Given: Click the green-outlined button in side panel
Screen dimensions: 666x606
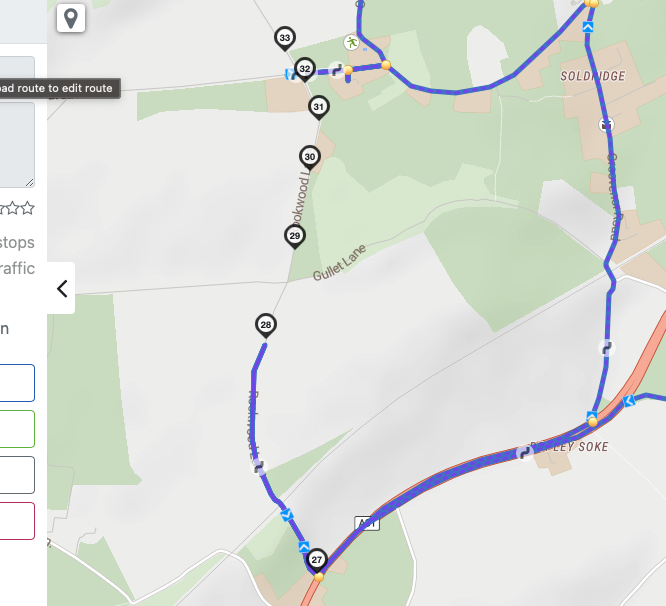Looking at the screenshot, I should (17, 429).
